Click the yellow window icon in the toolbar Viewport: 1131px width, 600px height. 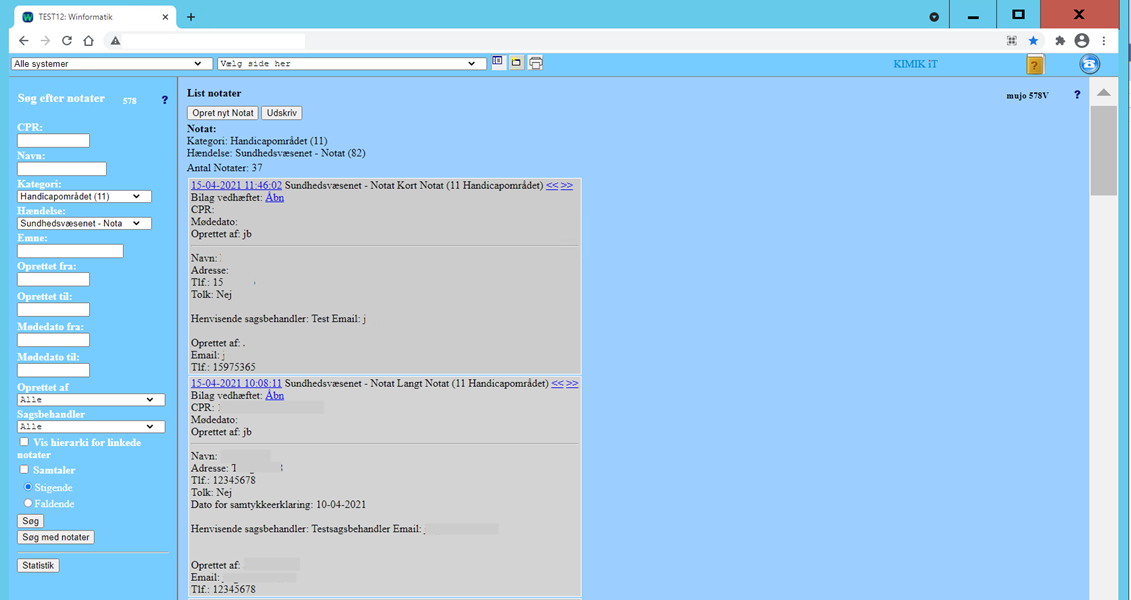(516, 63)
